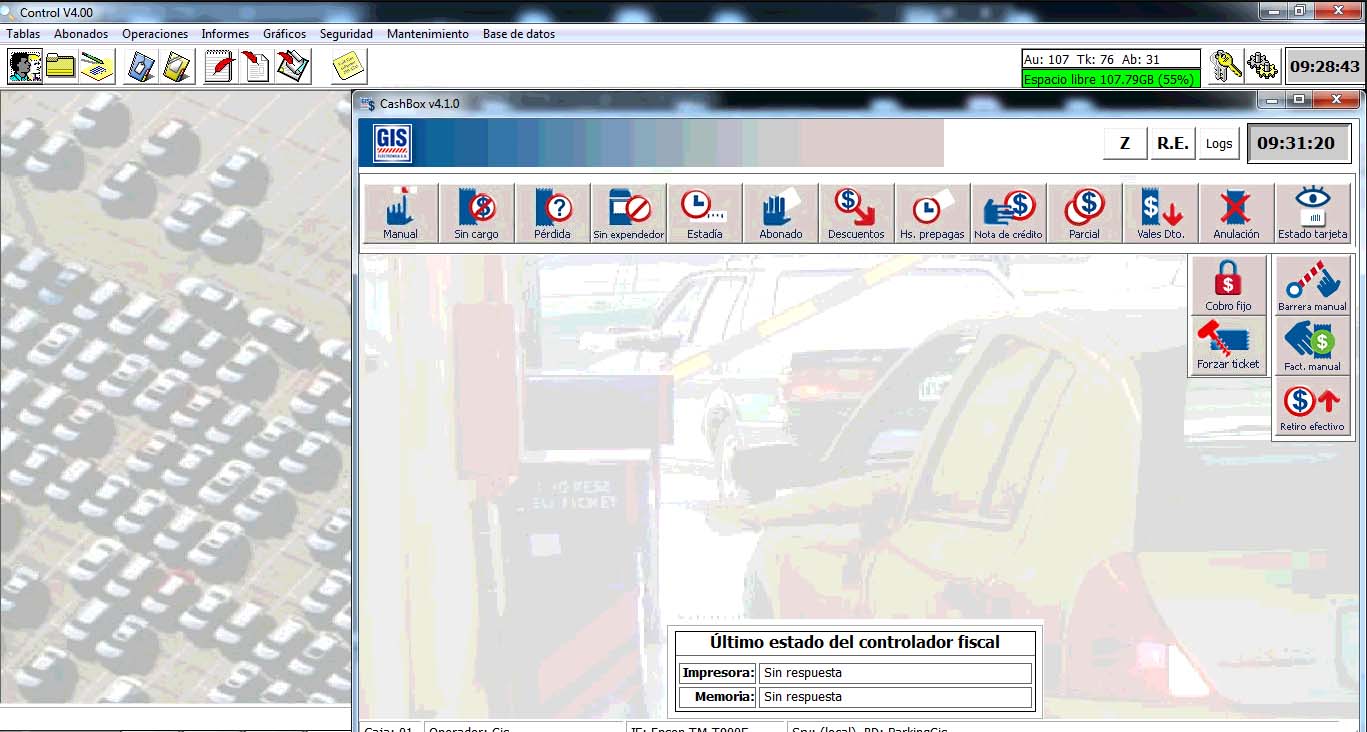This screenshot has height=732, width=1367.
Task: Click the Au: 107 Tk: 76 Ab: 31 counter
Action: click(x=1111, y=59)
